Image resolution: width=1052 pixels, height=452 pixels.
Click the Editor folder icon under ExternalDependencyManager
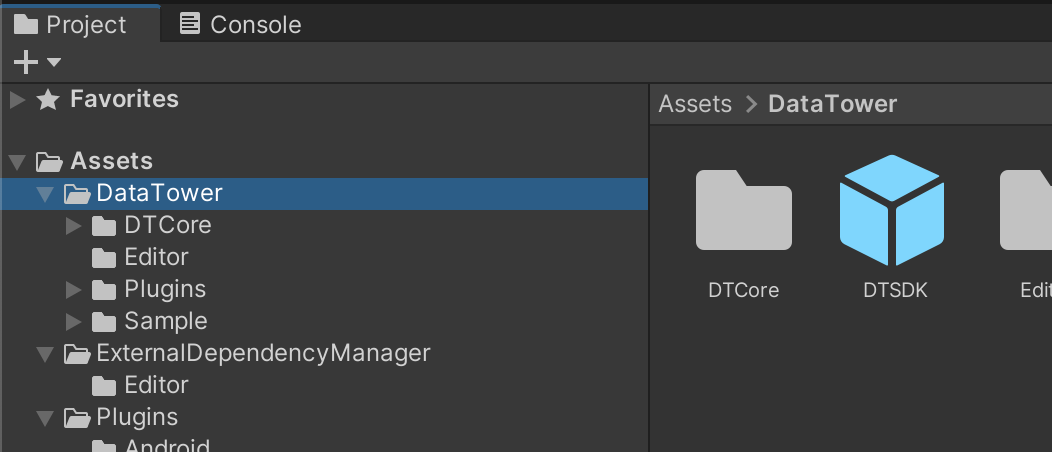[x=104, y=385]
